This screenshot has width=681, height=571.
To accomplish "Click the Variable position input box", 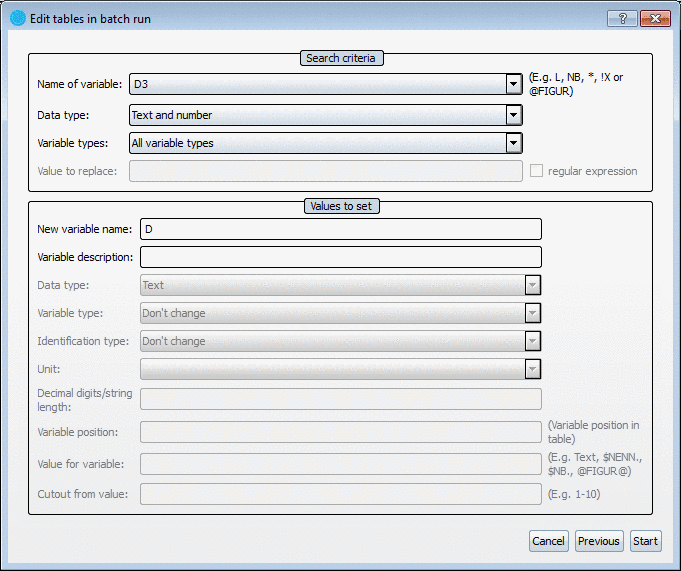I will coord(340,432).
